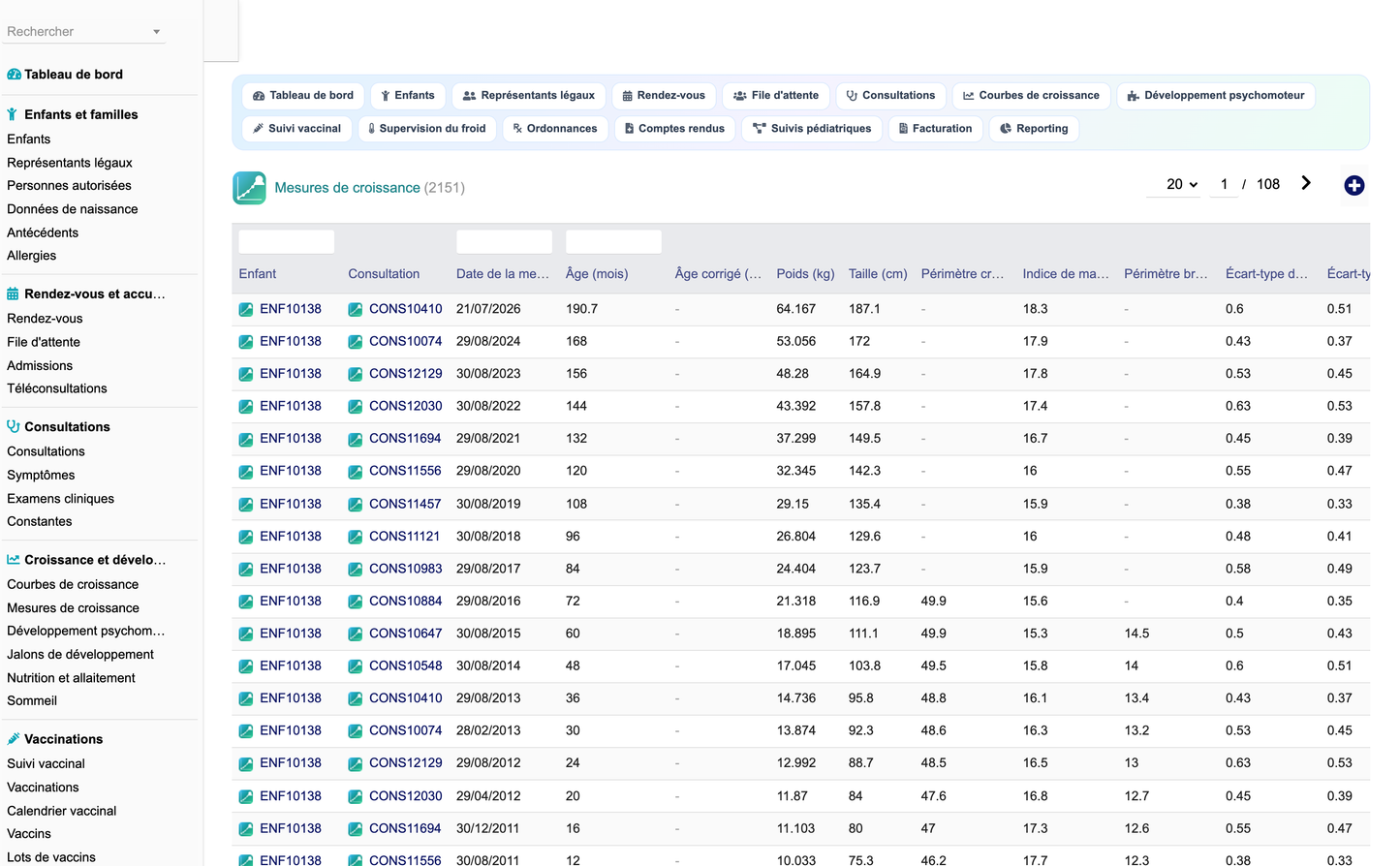
Task: Open Nutrition et allaitement in sidebar
Action: coord(71,678)
